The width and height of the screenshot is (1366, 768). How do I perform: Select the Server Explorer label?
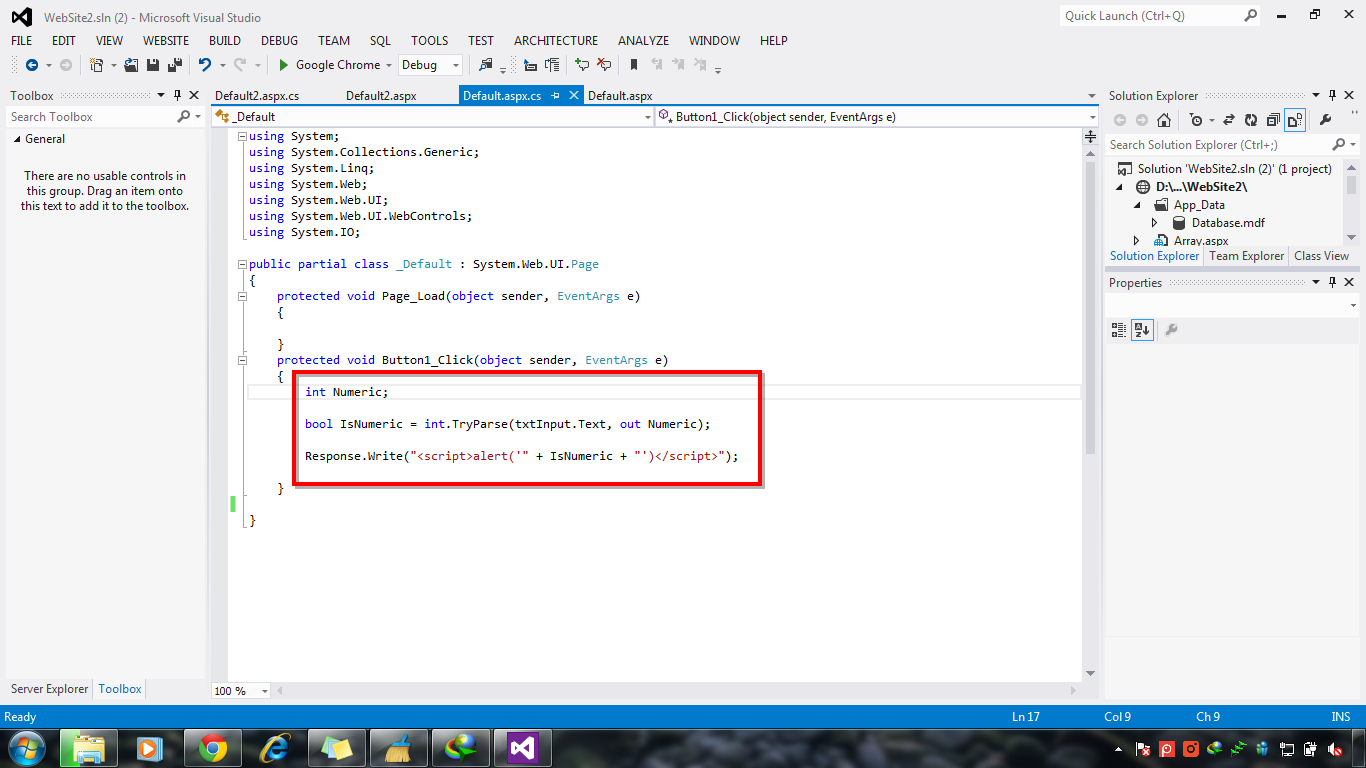[48, 689]
